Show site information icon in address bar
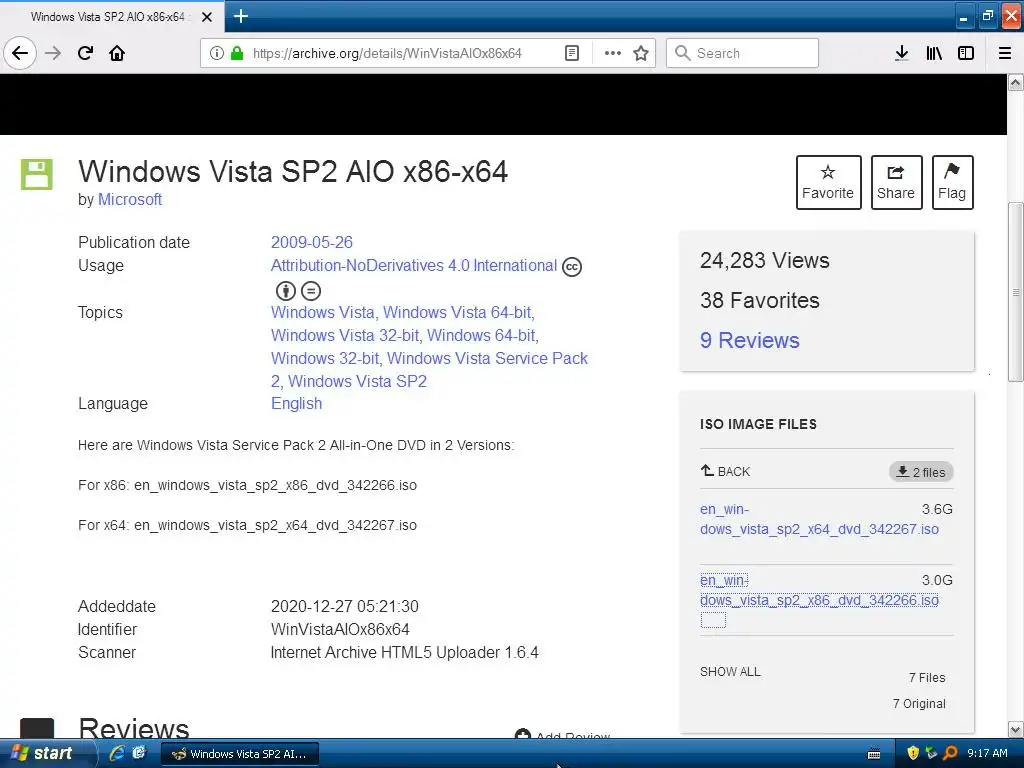 (217, 53)
